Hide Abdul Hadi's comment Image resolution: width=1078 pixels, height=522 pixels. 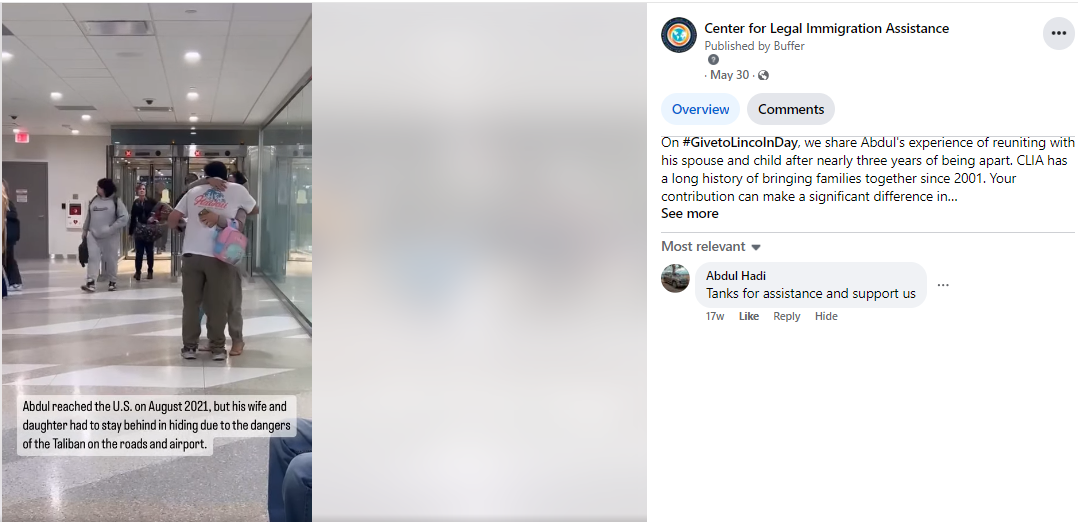point(826,316)
